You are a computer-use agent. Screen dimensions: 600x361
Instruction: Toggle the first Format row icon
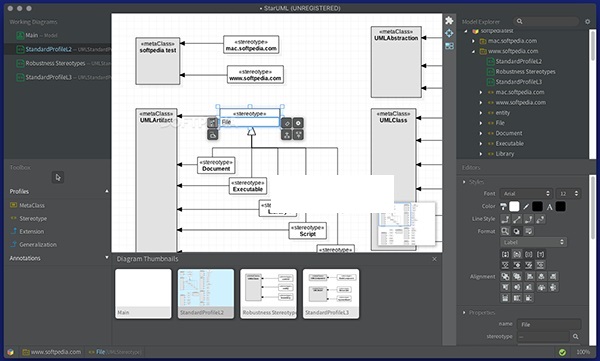[x=505, y=231]
